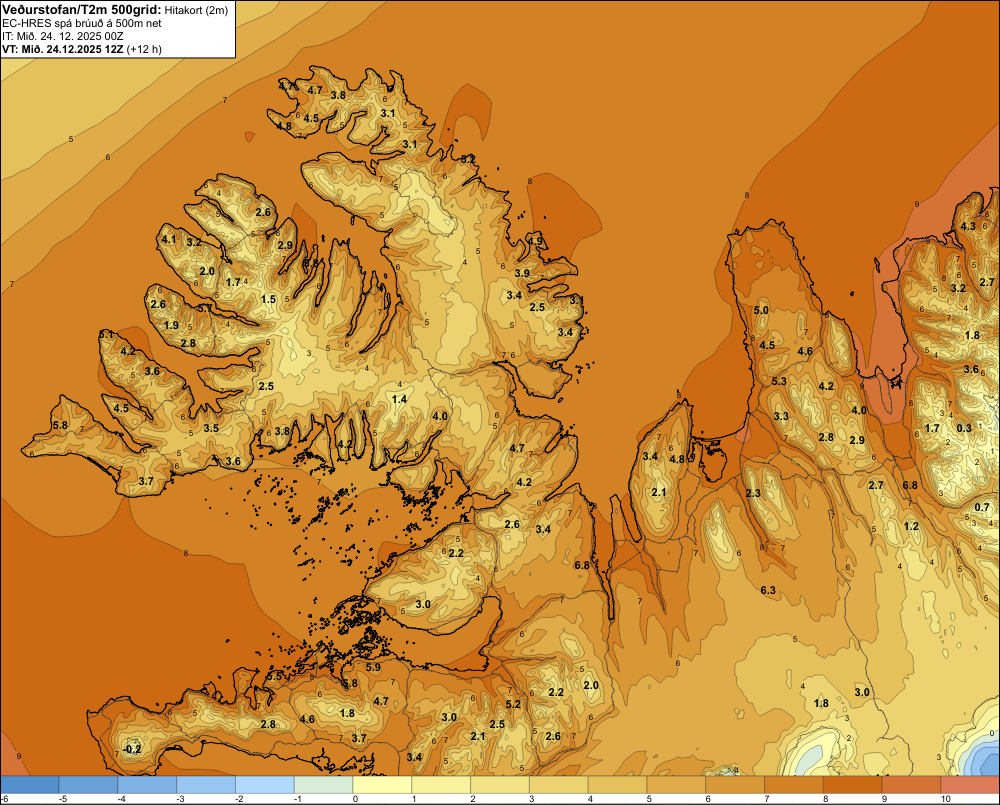Select the legend swatch between 9 and 10
The width and height of the screenshot is (1000, 805).
(x=911, y=785)
